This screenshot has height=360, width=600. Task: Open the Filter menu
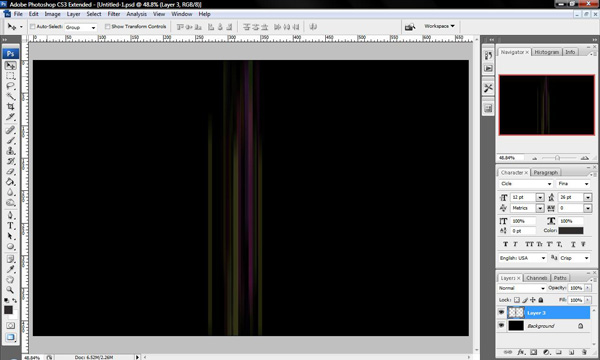[x=114, y=14]
